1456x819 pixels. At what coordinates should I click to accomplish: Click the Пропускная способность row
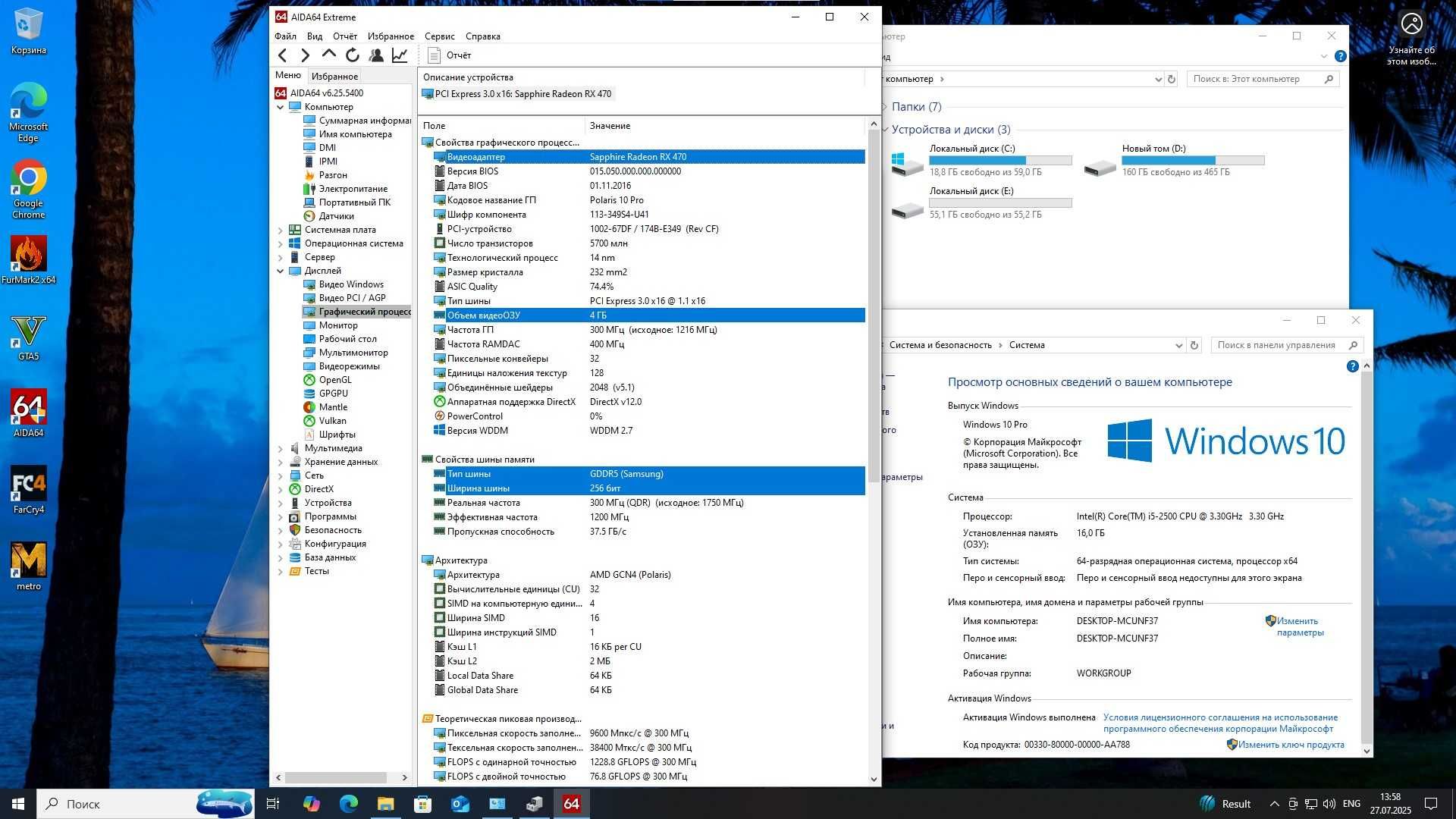(648, 532)
